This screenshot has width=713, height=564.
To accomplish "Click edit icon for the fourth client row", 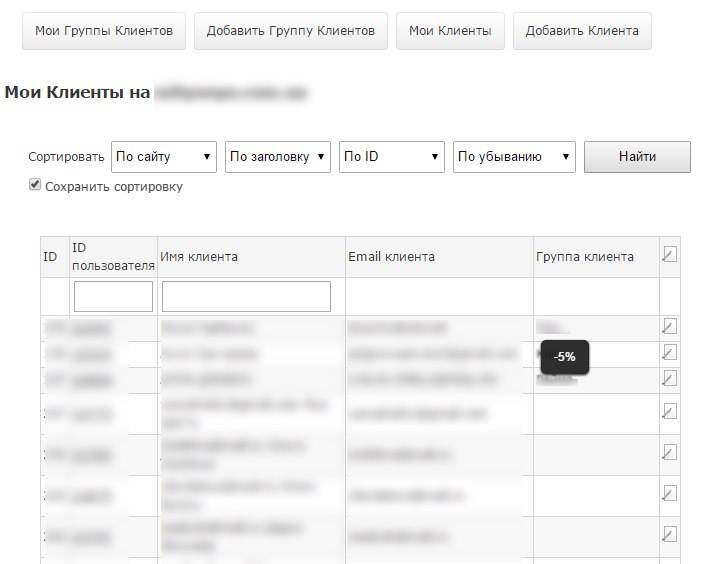I will tap(669, 411).
